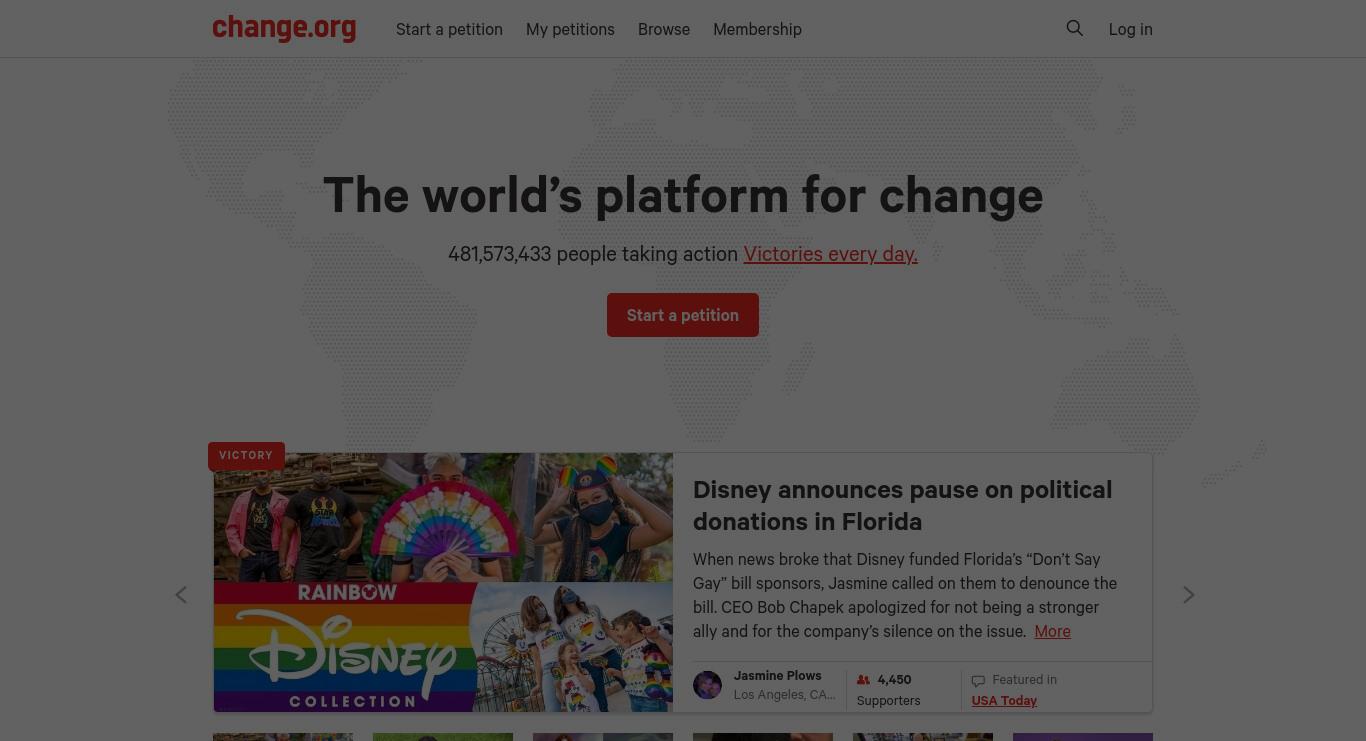Click the supporters people icon
This screenshot has height=741, width=1366.
point(864,680)
